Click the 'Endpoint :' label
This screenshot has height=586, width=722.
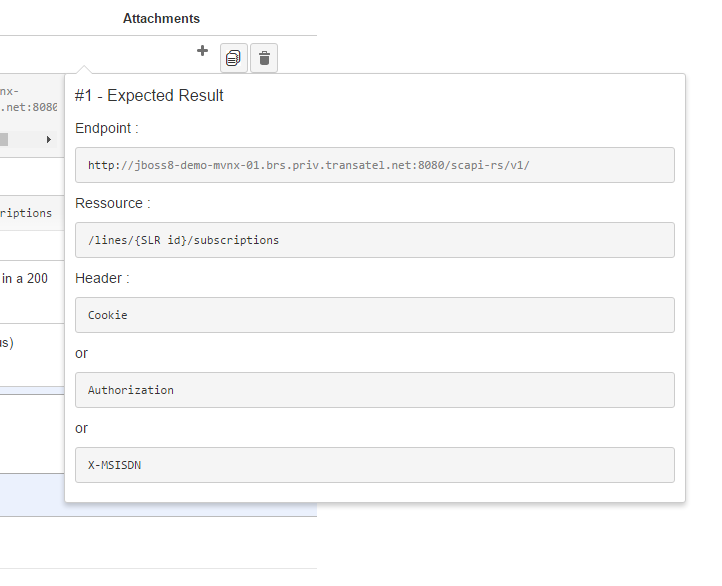point(107,128)
